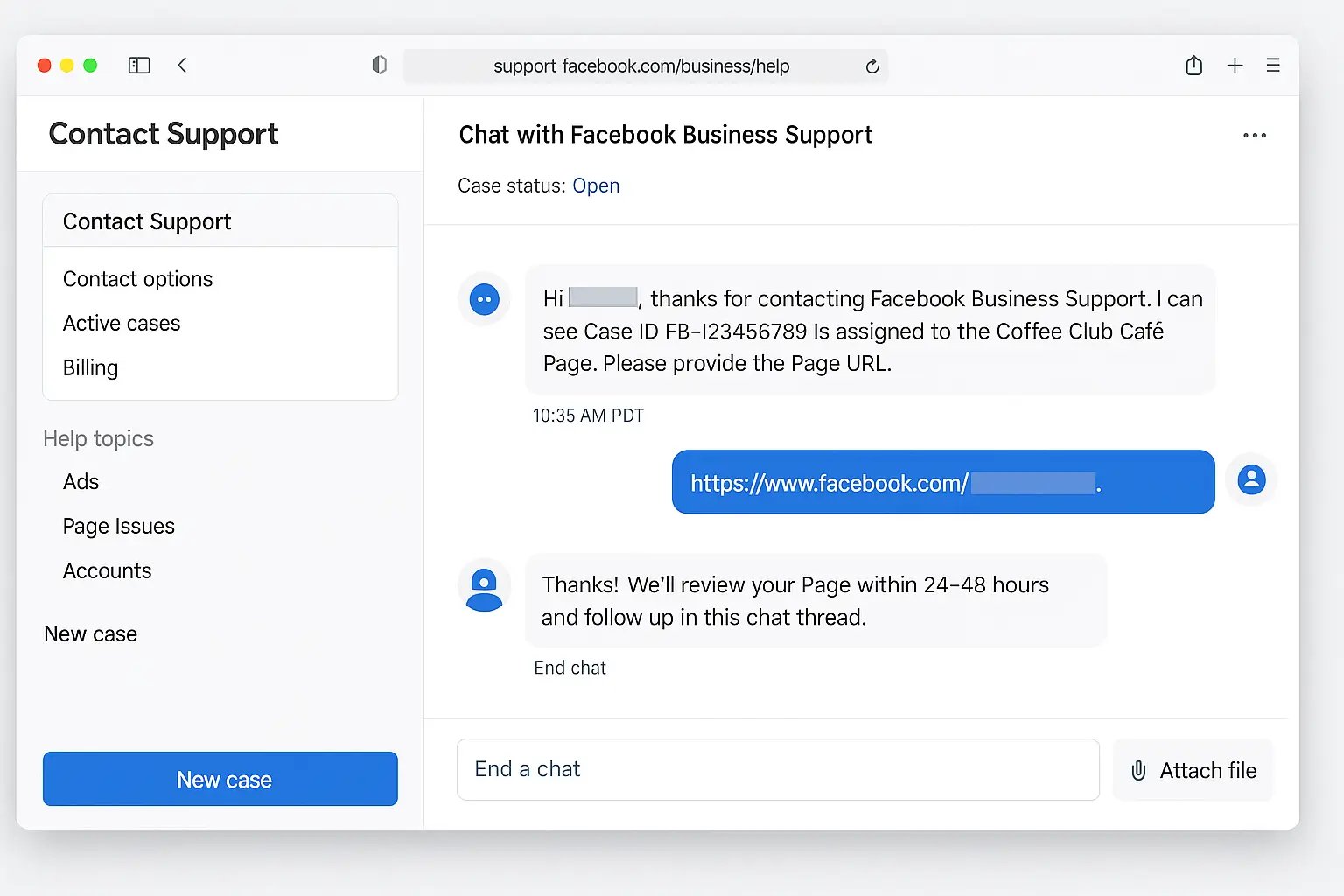Open the browser hamburger menu icon

pos(1273,66)
